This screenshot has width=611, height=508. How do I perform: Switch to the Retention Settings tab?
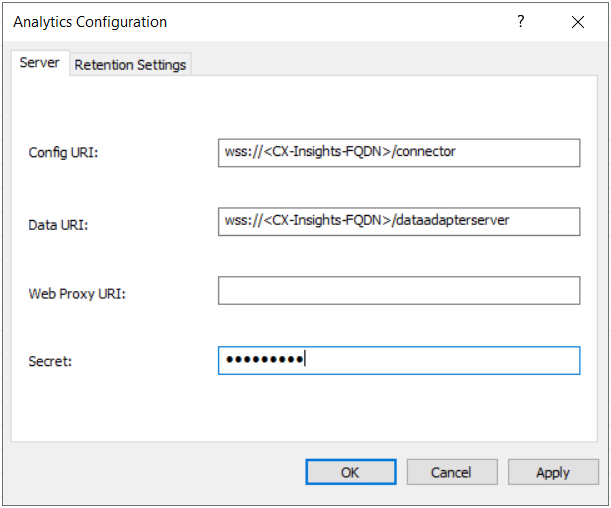coord(130,64)
